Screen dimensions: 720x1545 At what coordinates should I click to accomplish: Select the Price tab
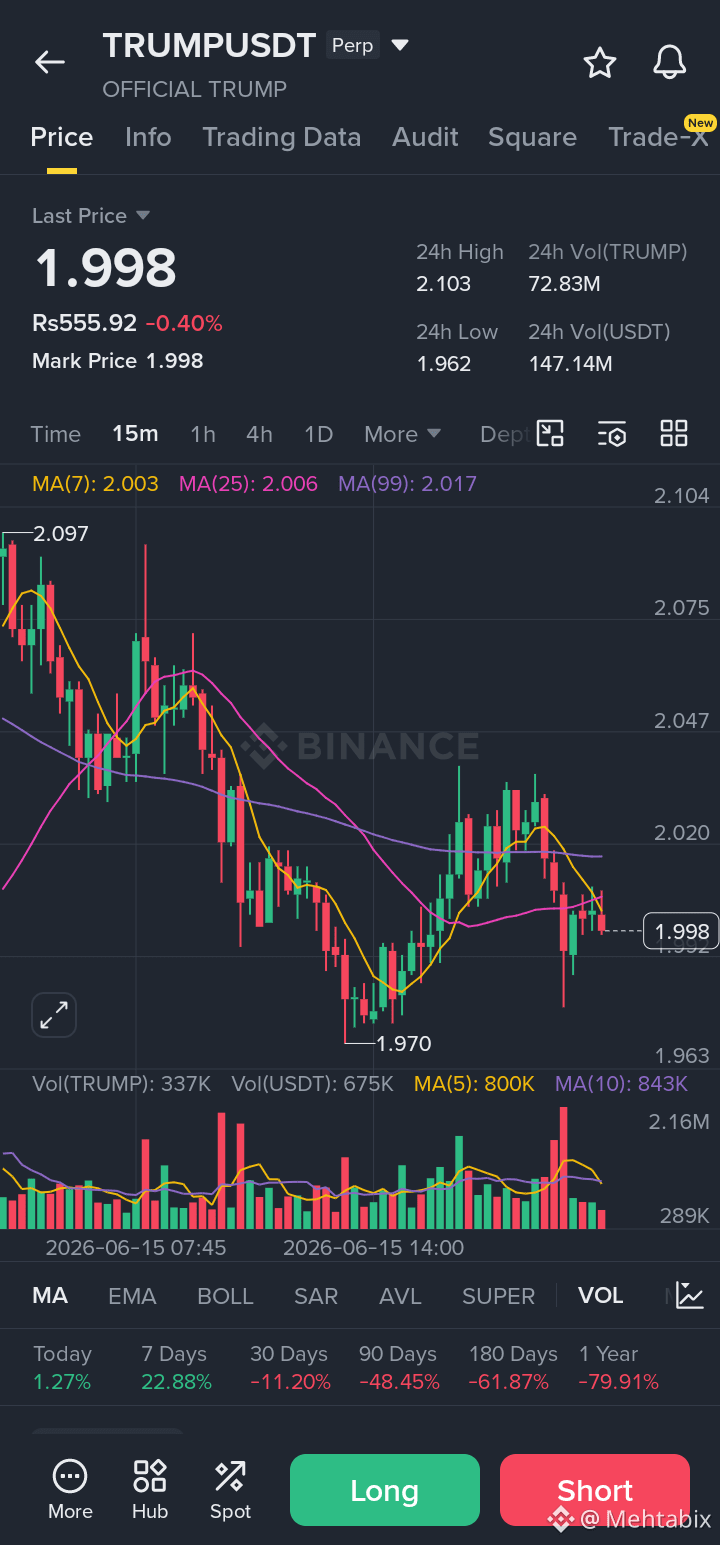pos(62,137)
